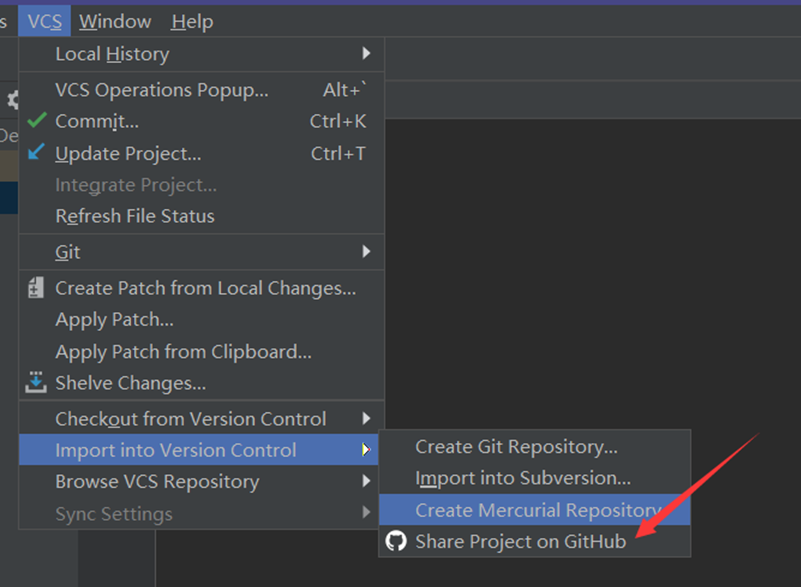Choose VCS Operations Popup...
Viewport: 801px width, 587px height.
pyautogui.click(x=202, y=90)
